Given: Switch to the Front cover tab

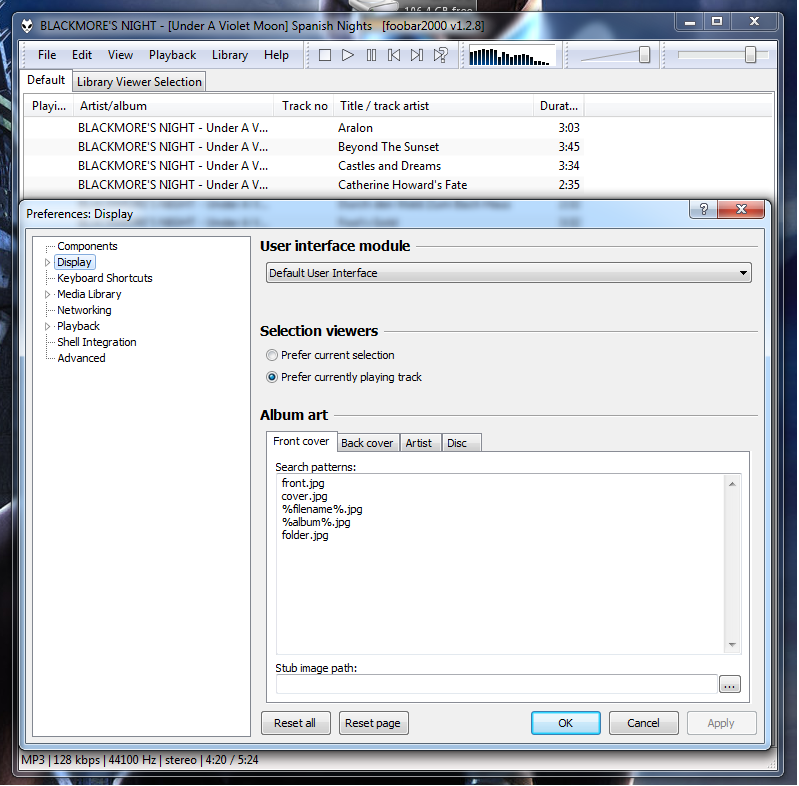Looking at the screenshot, I should pos(301,441).
